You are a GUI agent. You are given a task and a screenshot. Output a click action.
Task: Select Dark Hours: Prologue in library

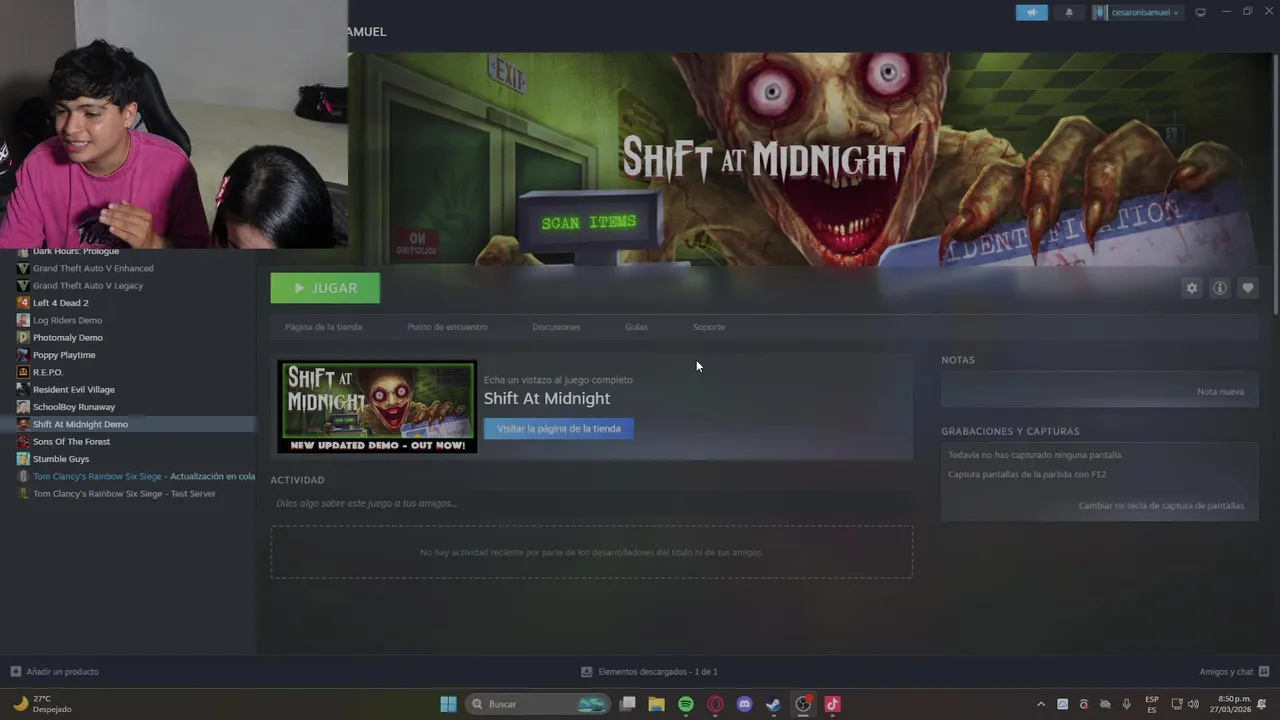(x=76, y=251)
